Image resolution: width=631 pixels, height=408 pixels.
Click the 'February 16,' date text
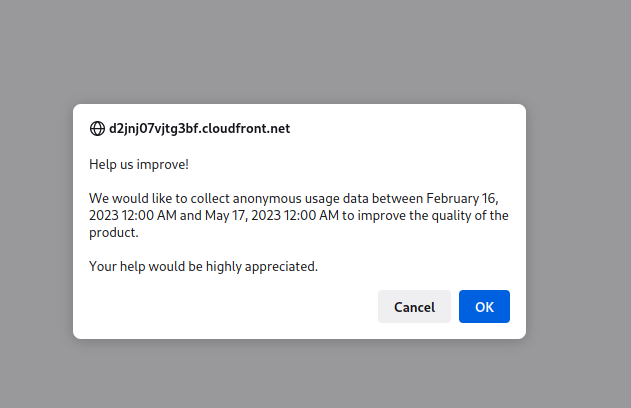pos(462,199)
